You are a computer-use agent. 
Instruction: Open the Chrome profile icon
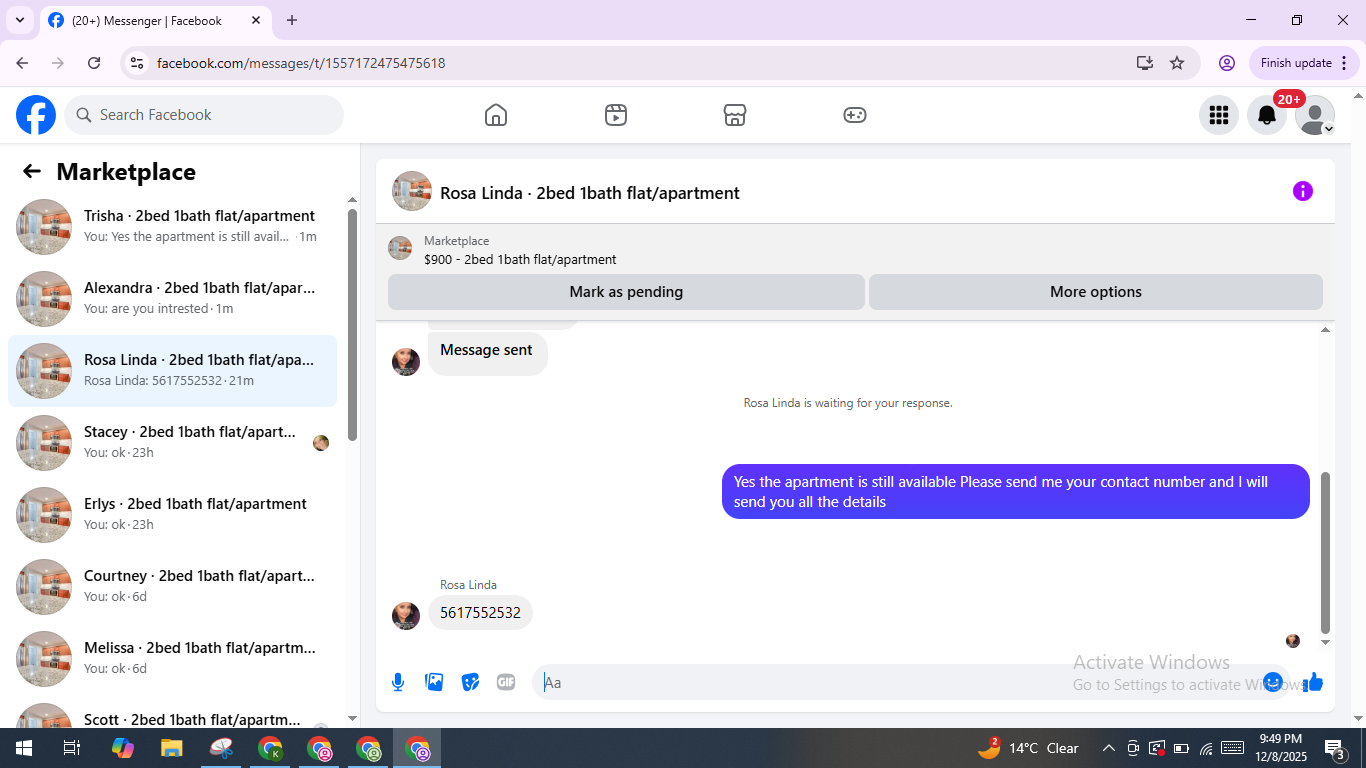pyautogui.click(x=1227, y=63)
